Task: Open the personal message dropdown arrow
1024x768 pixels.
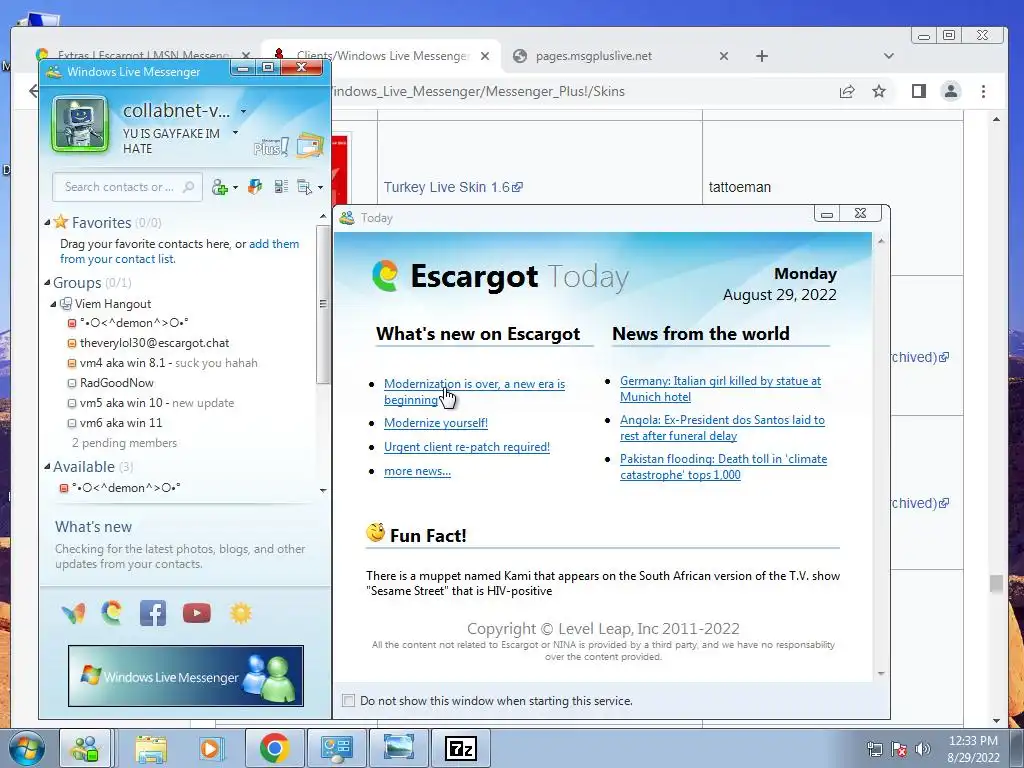Action: [x=235, y=133]
